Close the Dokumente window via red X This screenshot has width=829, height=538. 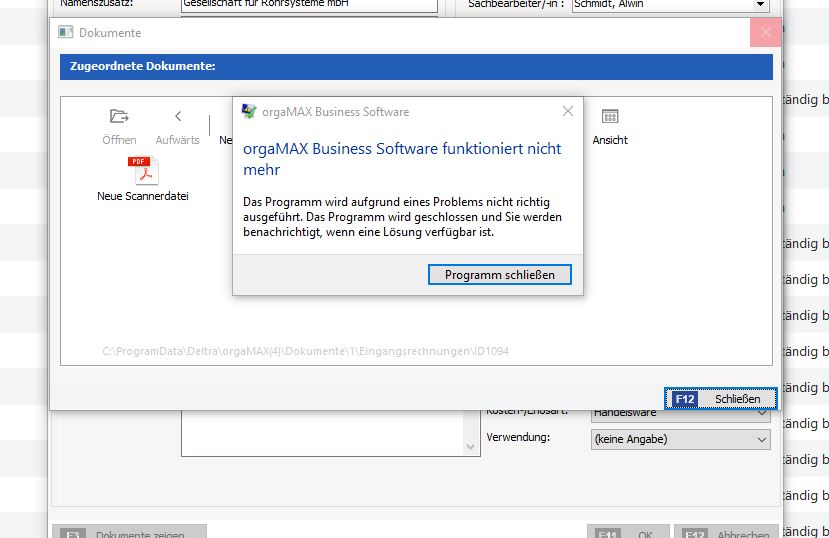765,32
